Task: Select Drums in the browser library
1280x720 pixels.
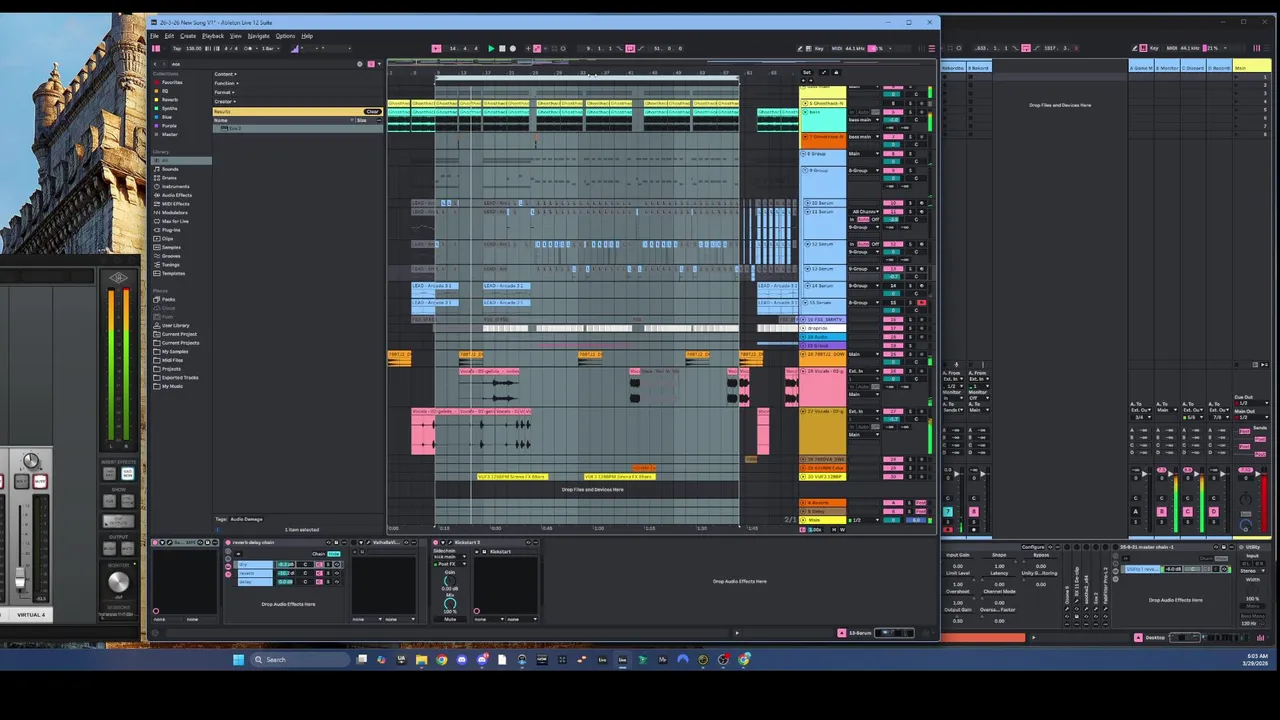Action: coord(170,178)
